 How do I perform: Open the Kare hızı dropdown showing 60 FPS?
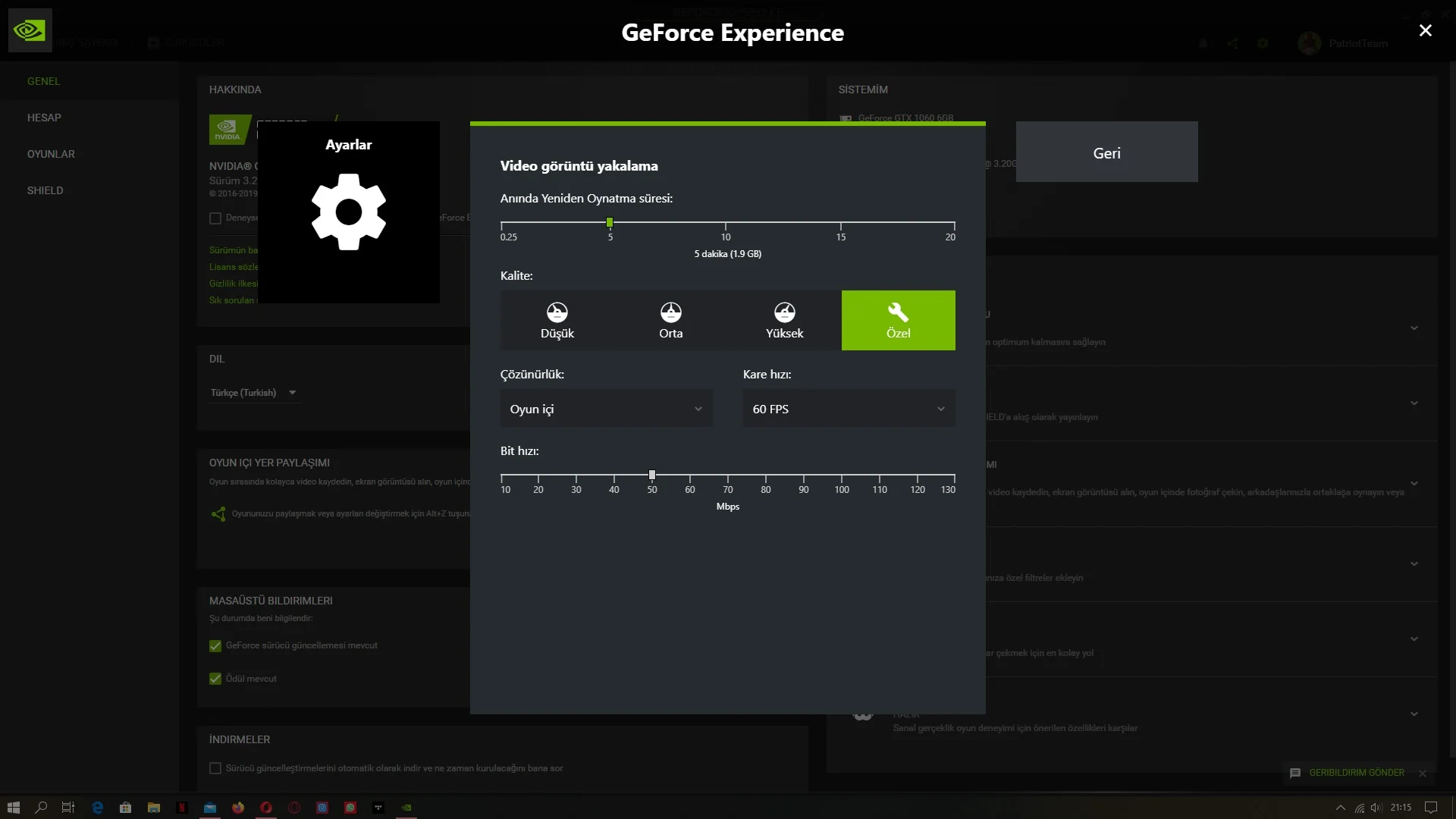click(849, 408)
